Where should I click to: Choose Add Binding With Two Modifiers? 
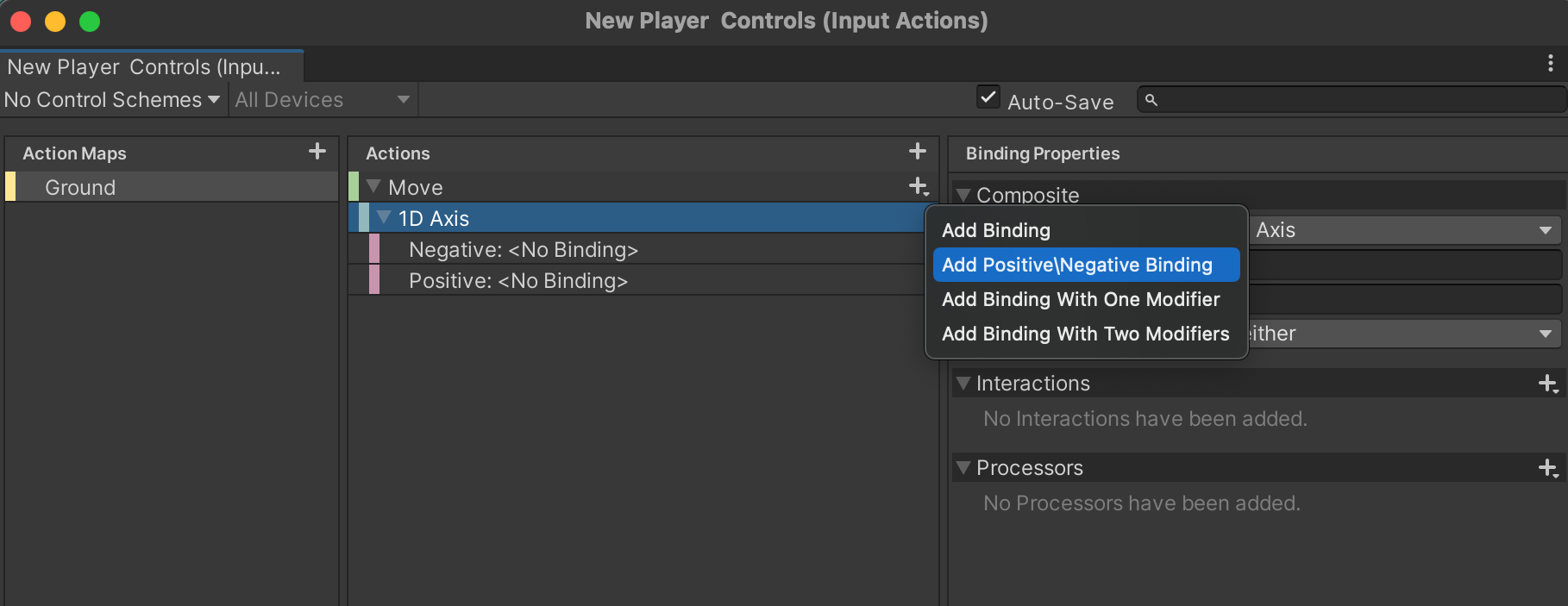(x=1086, y=334)
